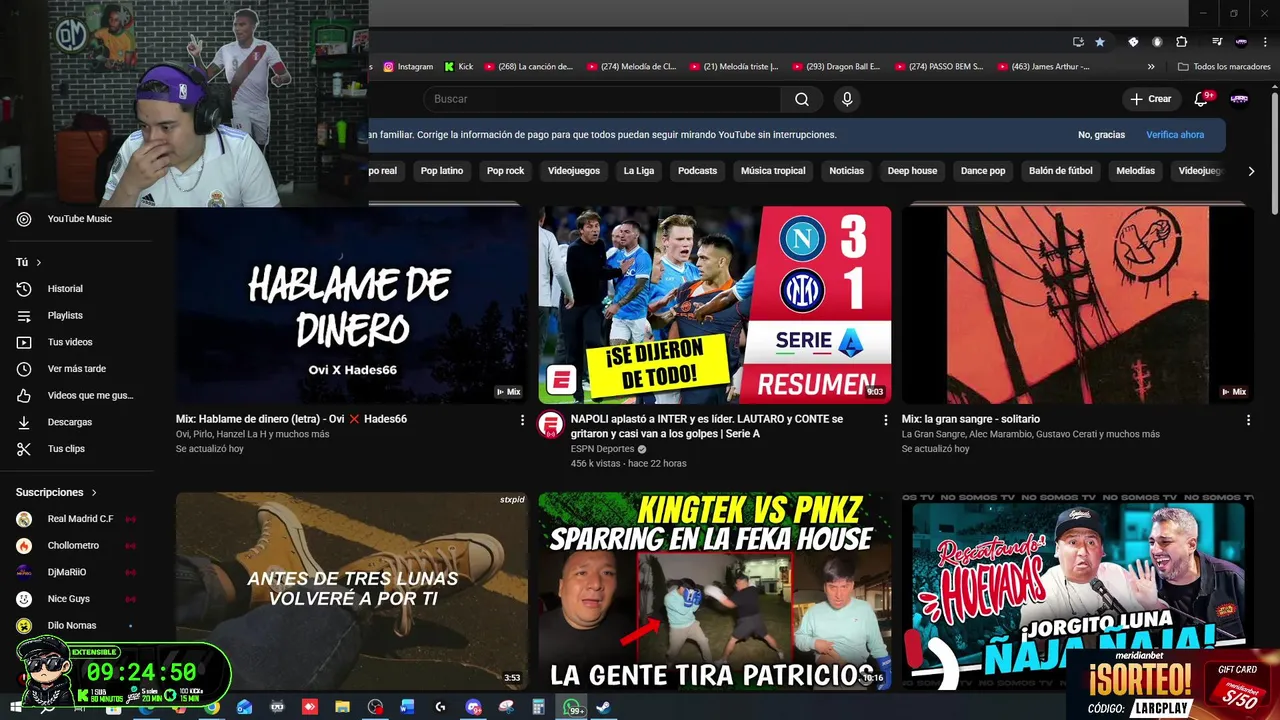Click the WhatsApp icon in the taskbar
The image size is (1280, 720).
coord(572,707)
